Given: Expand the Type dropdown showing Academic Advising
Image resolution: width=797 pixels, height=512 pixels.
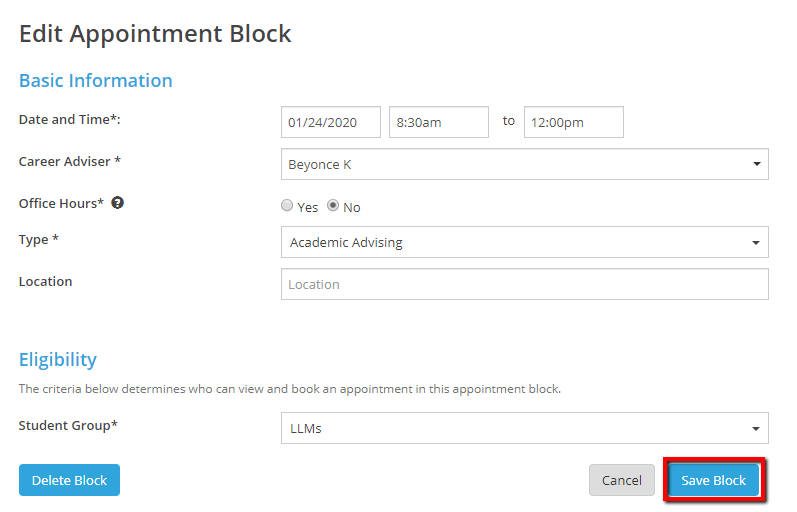Looking at the screenshot, I should [x=524, y=242].
